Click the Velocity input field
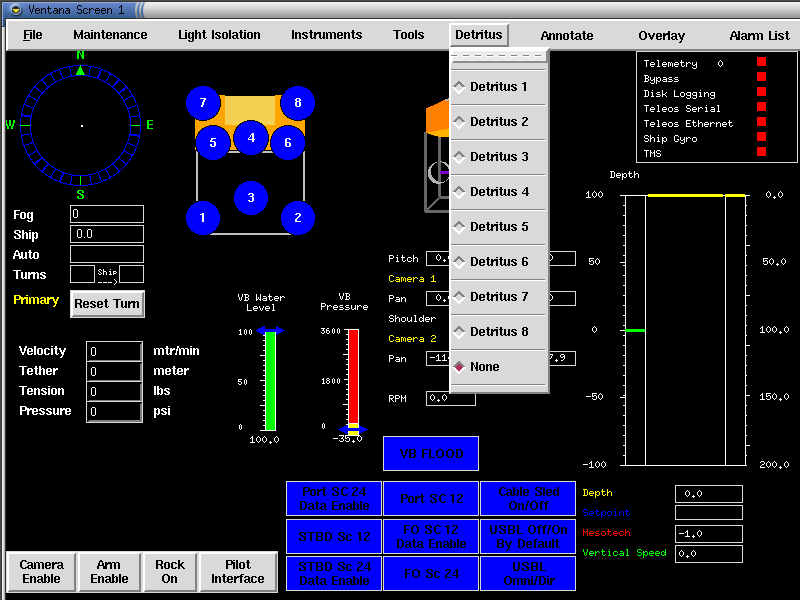This screenshot has width=800, height=600. click(x=114, y=352)
